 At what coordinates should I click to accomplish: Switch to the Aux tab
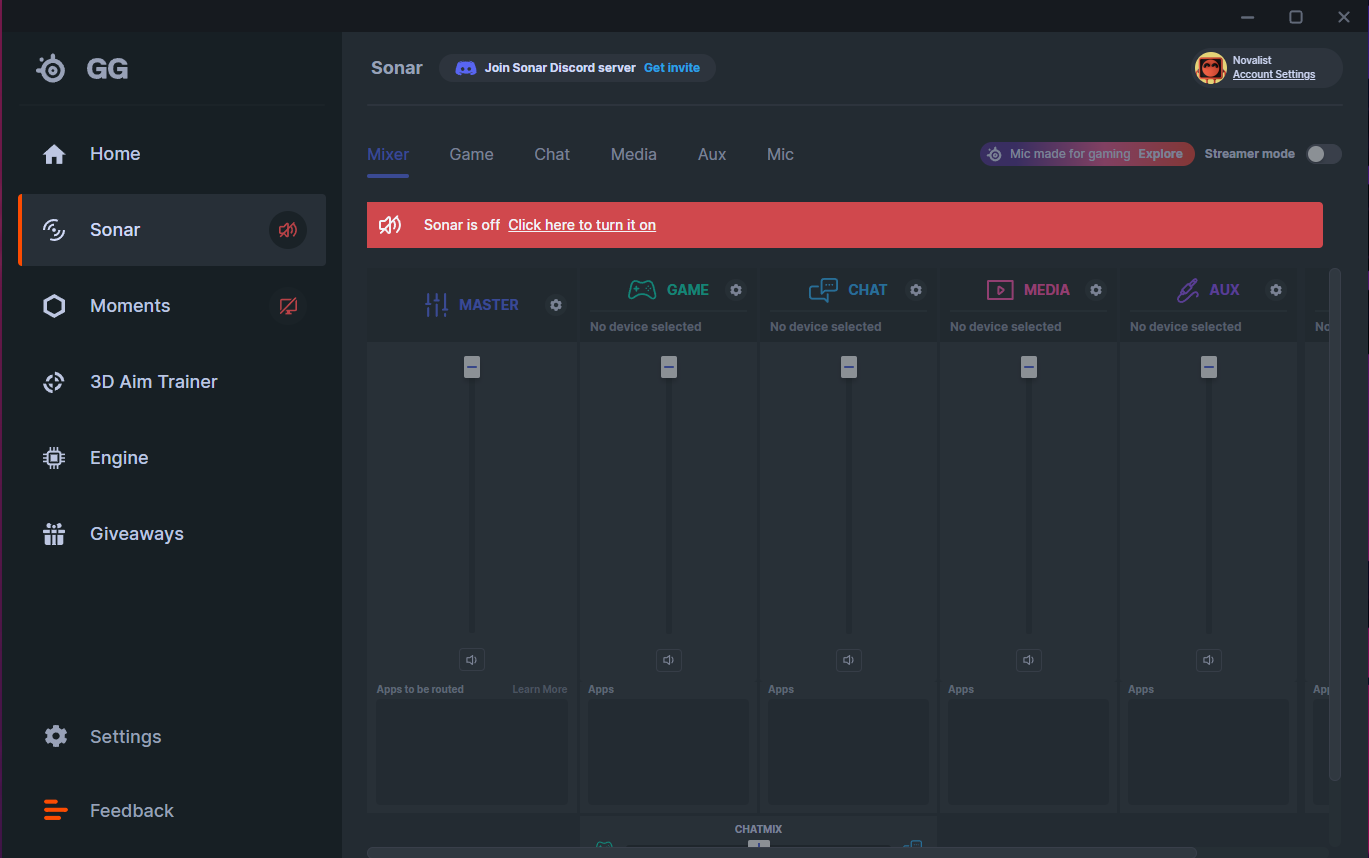pyautogui.click(x=712, y=155)
